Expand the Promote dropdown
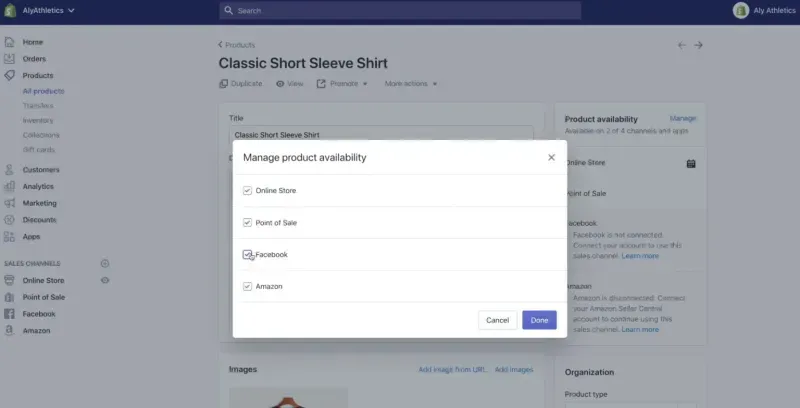Screen dimensions: 800x408 point(342,84)
